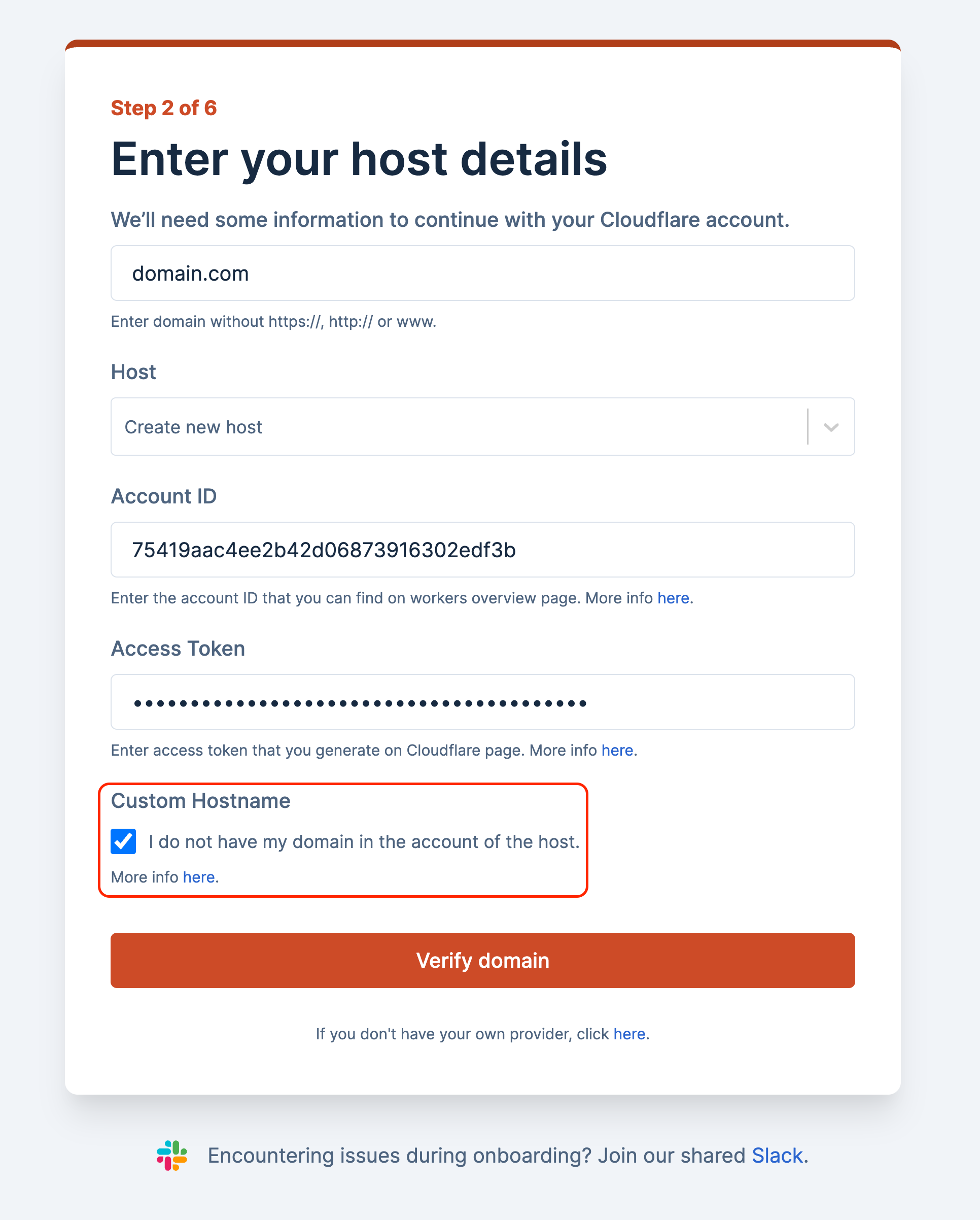Image resolution: width=980 pixels, height=1220 pixels.
Task: Click the "Account ID" field label
Action: tap(164, 496)
